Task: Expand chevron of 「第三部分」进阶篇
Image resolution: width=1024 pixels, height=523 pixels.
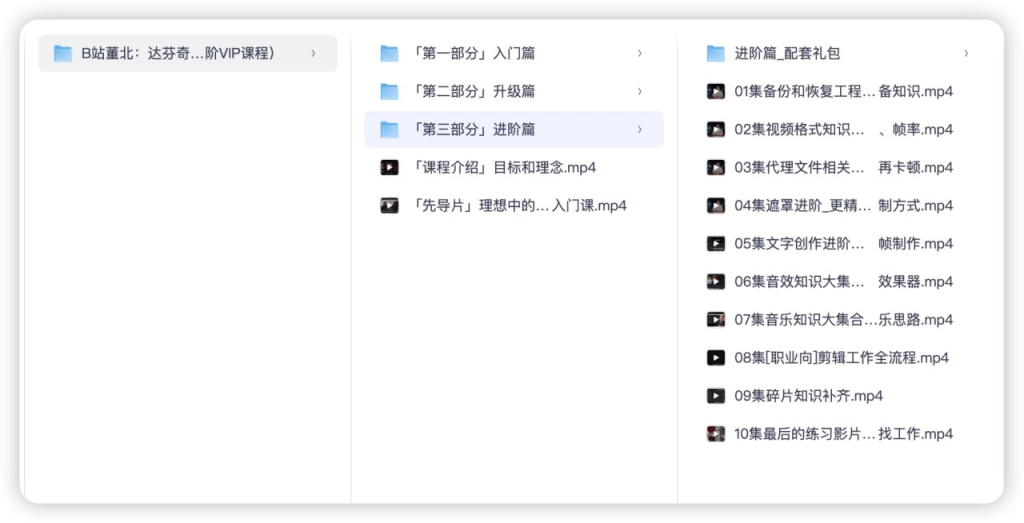Action: pyautogui.click(x=639, y=129)
